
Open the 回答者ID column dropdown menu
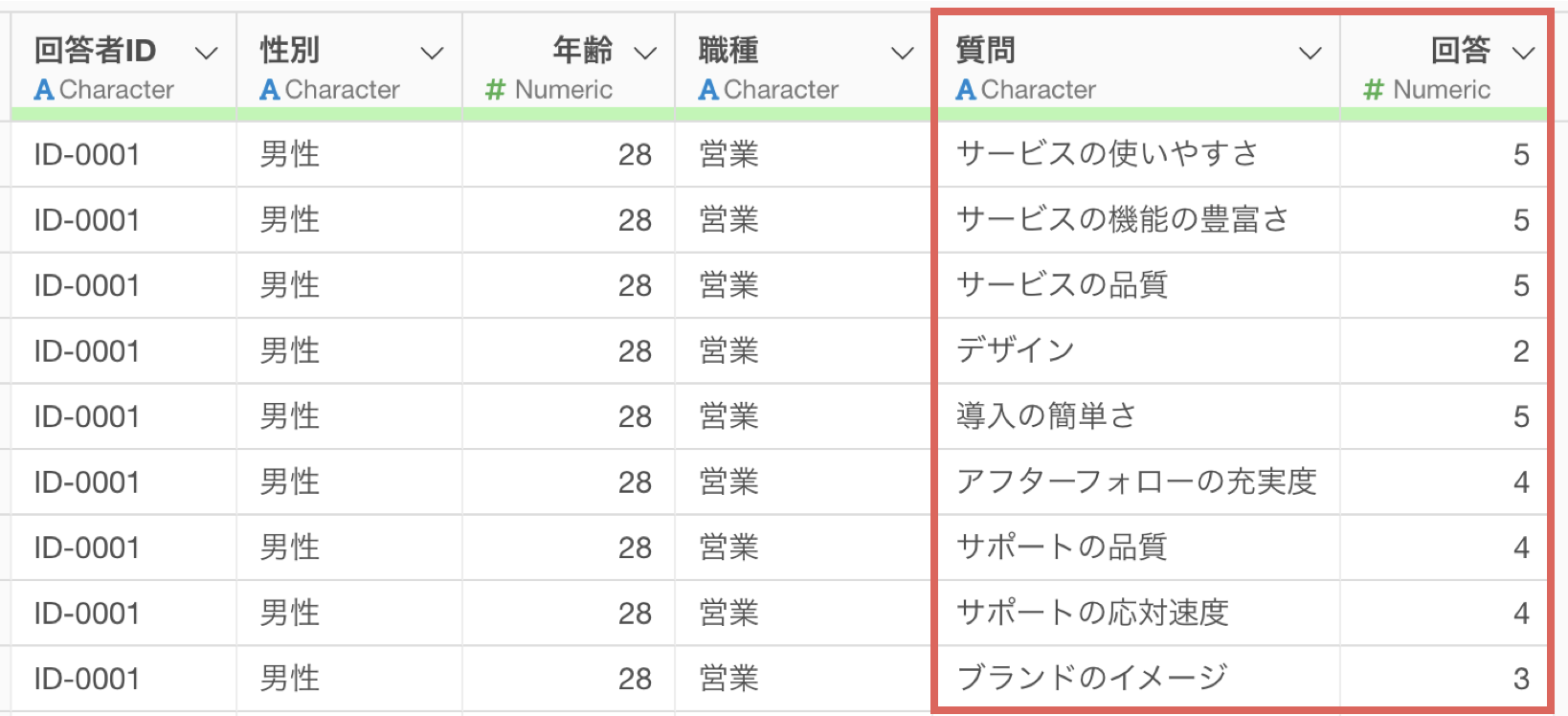click(207, 54)
